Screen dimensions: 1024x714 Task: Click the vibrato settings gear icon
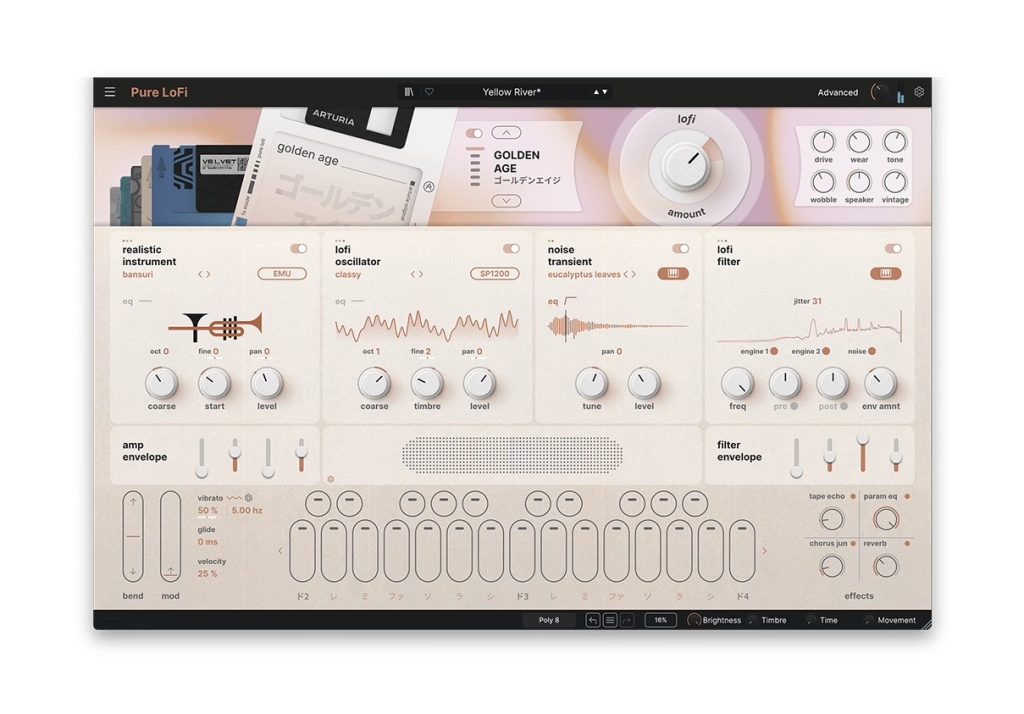(249, 497)
